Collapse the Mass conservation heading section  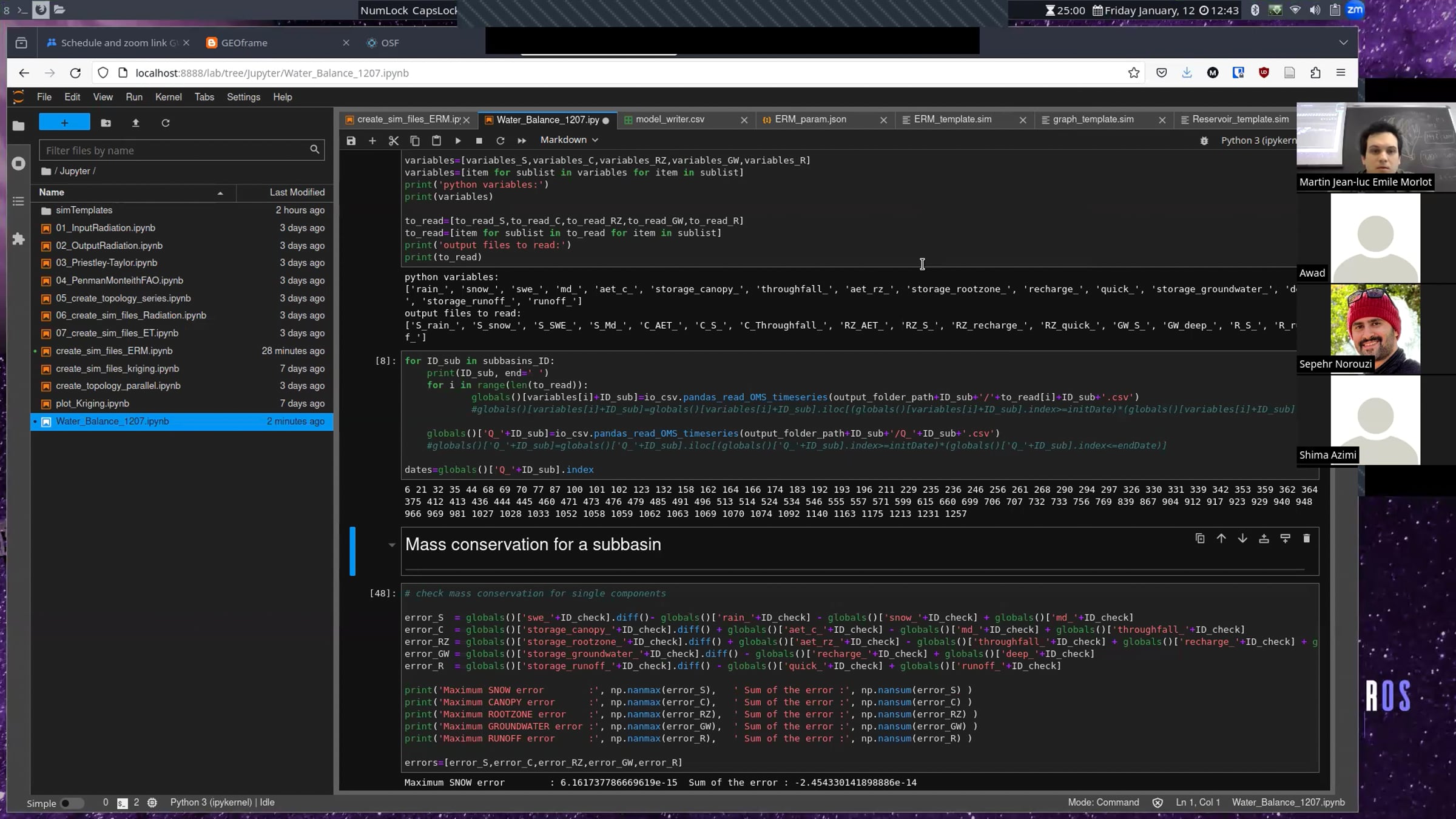pyautogui.click(x=391, y=545)
